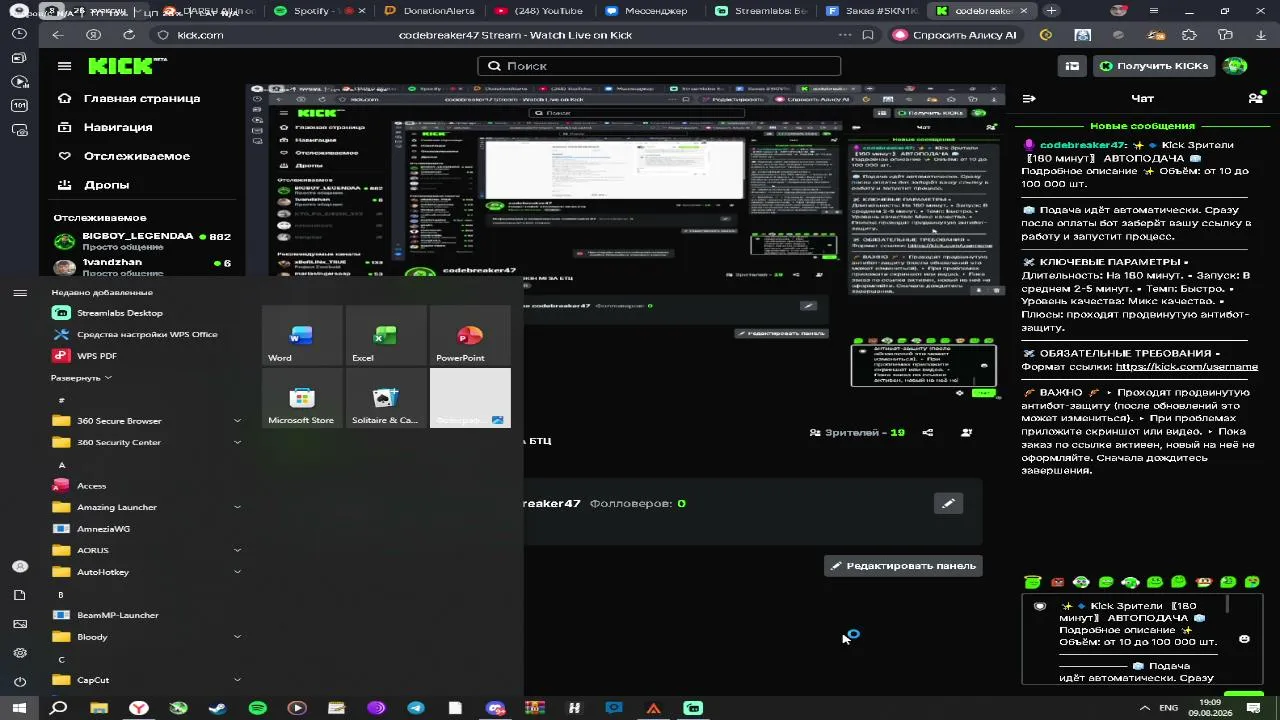Click the share icon next to the viewer count
The width and height of the screenshot is (1280, 720).
[928, 433]
